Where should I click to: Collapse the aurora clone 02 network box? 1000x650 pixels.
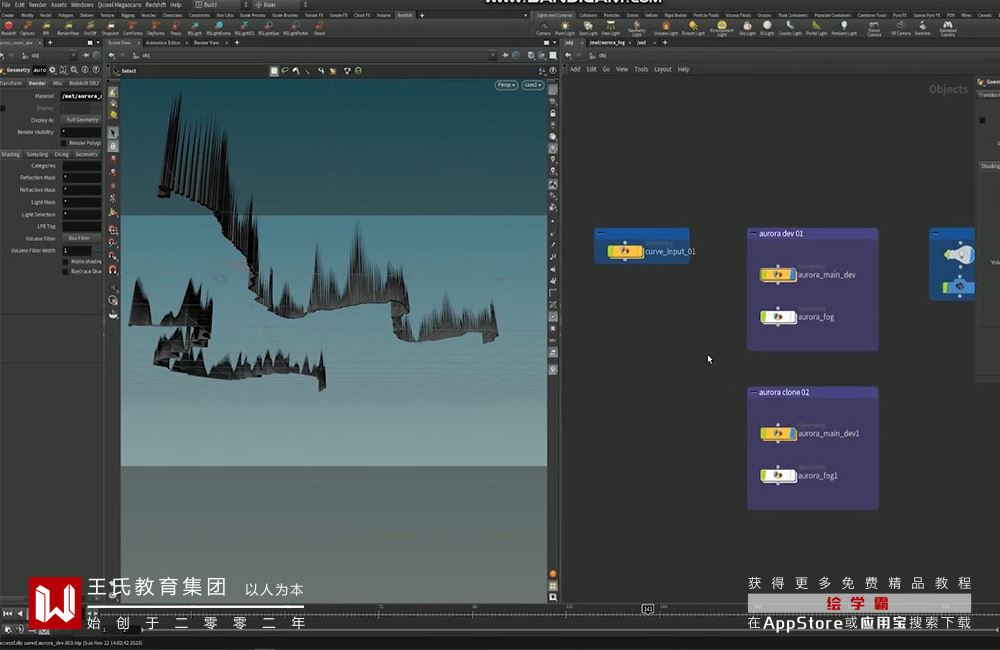point(754,392)
